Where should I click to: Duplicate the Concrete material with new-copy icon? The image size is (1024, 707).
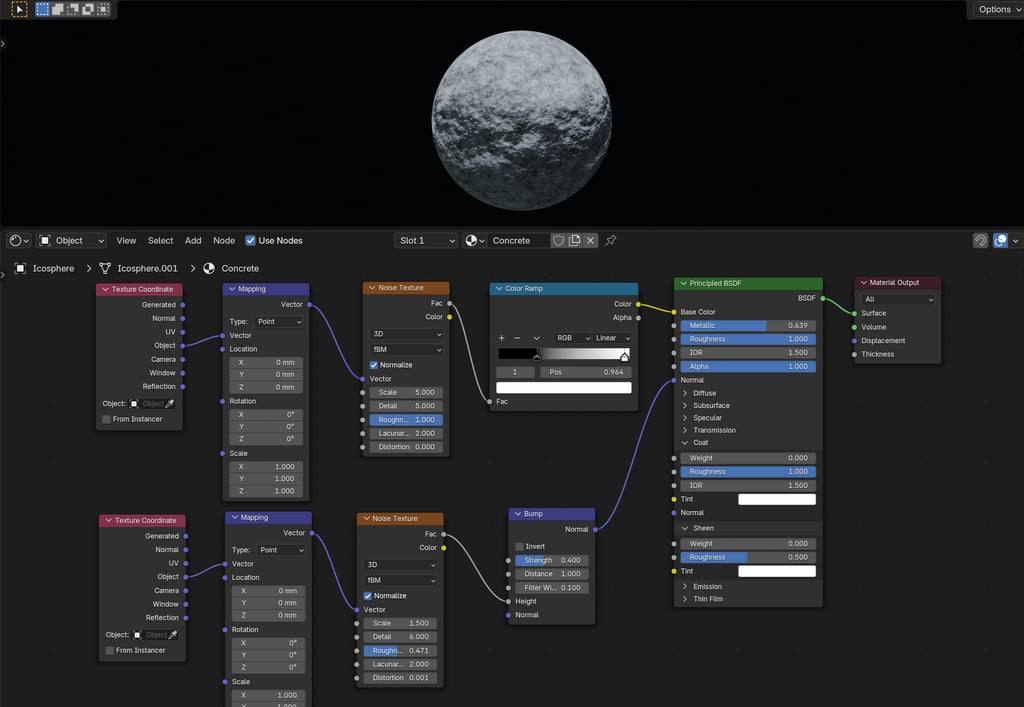[575, 241]
